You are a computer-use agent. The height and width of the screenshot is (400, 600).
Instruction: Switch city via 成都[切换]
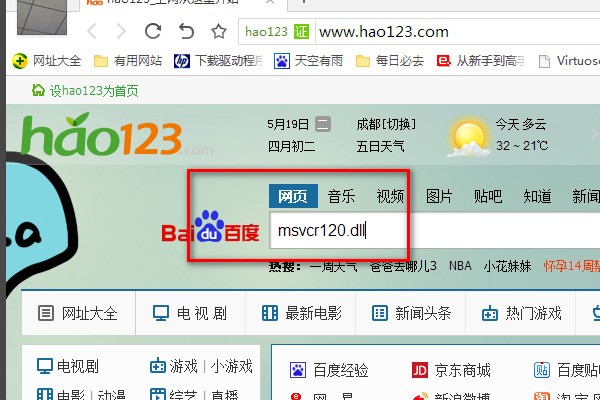(381, 125)
